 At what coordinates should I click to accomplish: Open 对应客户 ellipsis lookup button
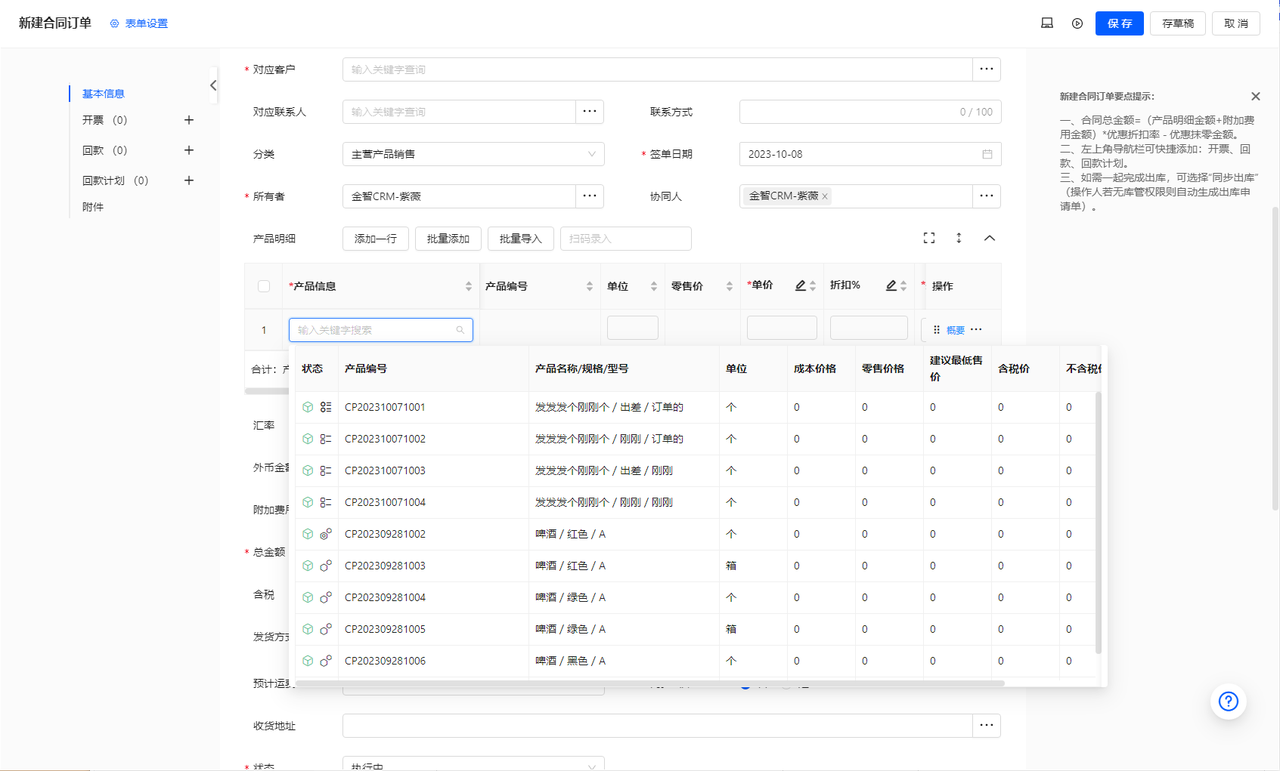click(987, 69)
